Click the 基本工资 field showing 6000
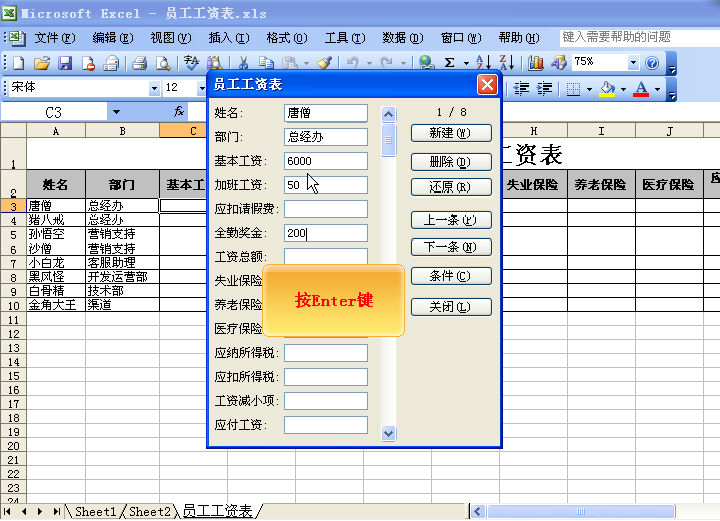This screenshot has width=720, height=521. (326, 161)
